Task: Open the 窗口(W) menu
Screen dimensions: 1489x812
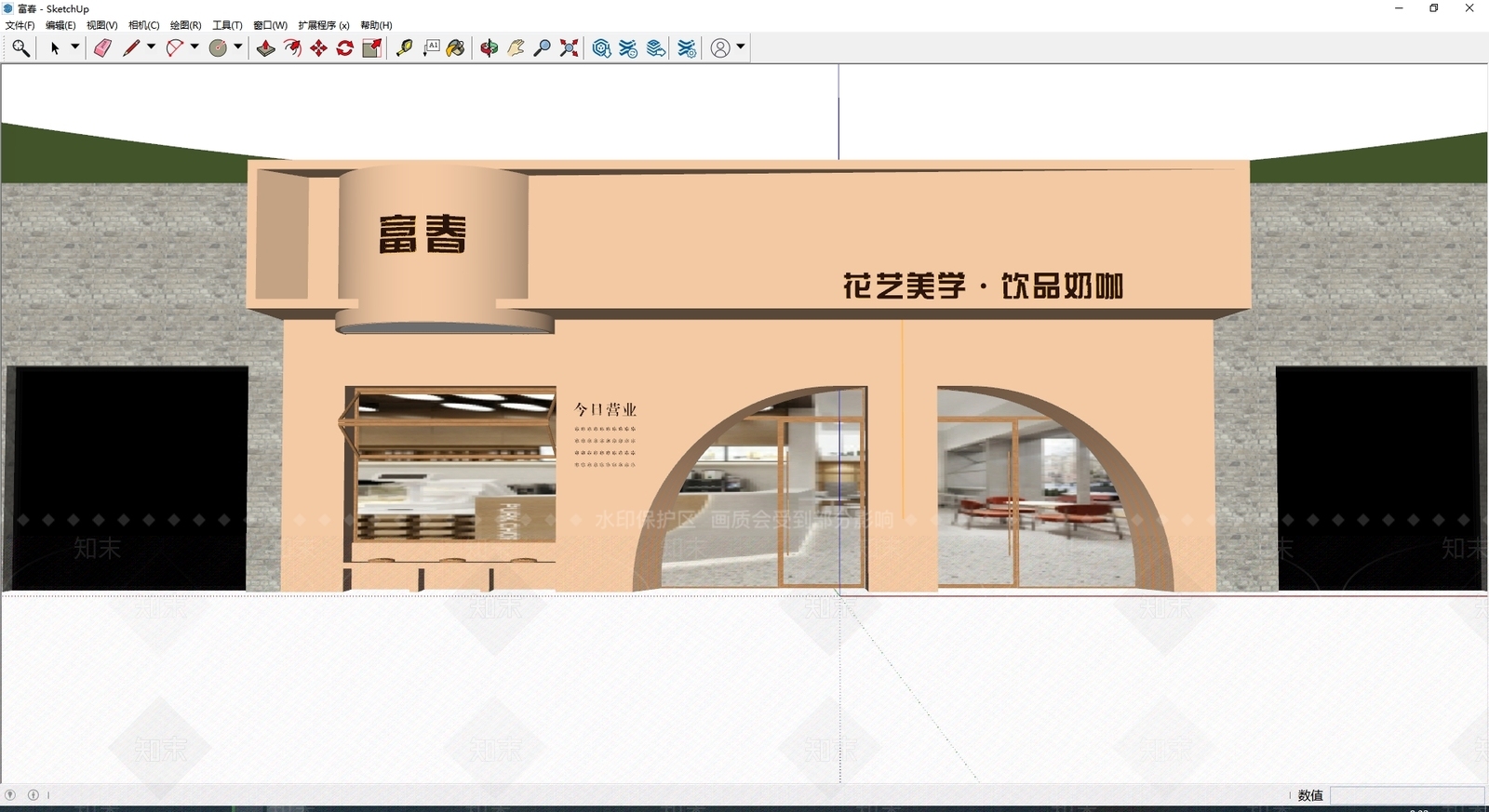Action: (x=271, y=25)
